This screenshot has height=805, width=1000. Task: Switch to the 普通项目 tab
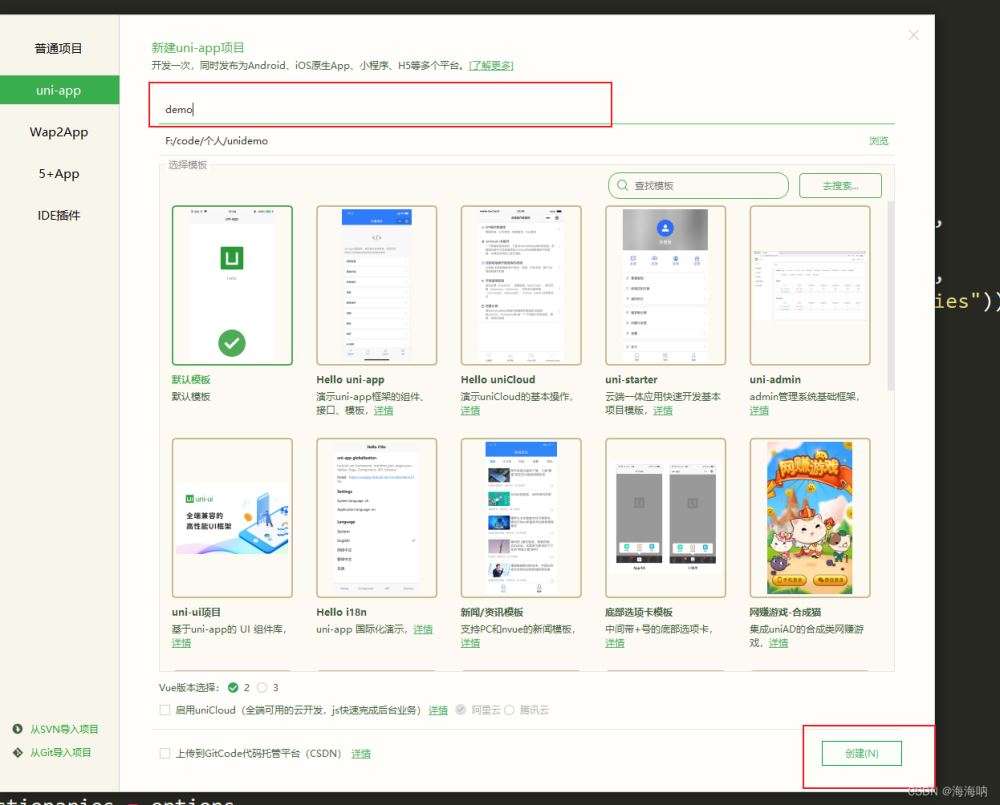(58, 48)
